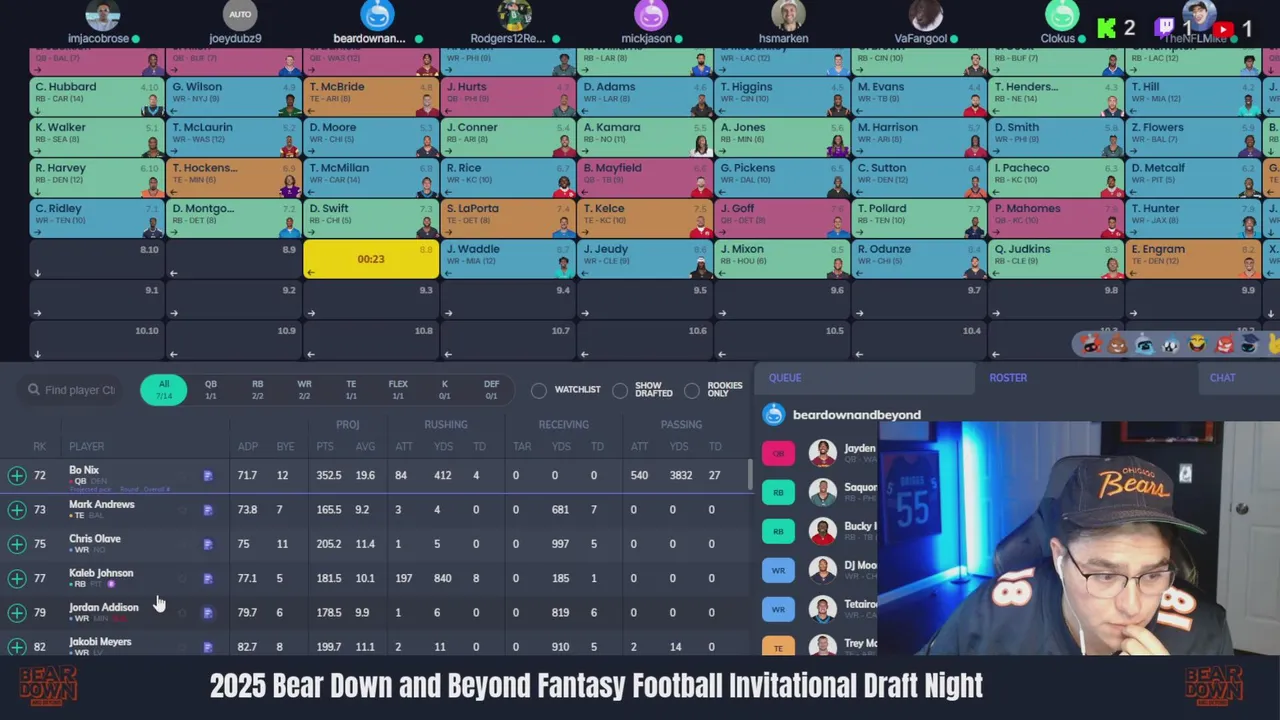Open the P. Mahomes draft board card
The height and width of the screenshot is (720, 1280).
(1055, 218)
